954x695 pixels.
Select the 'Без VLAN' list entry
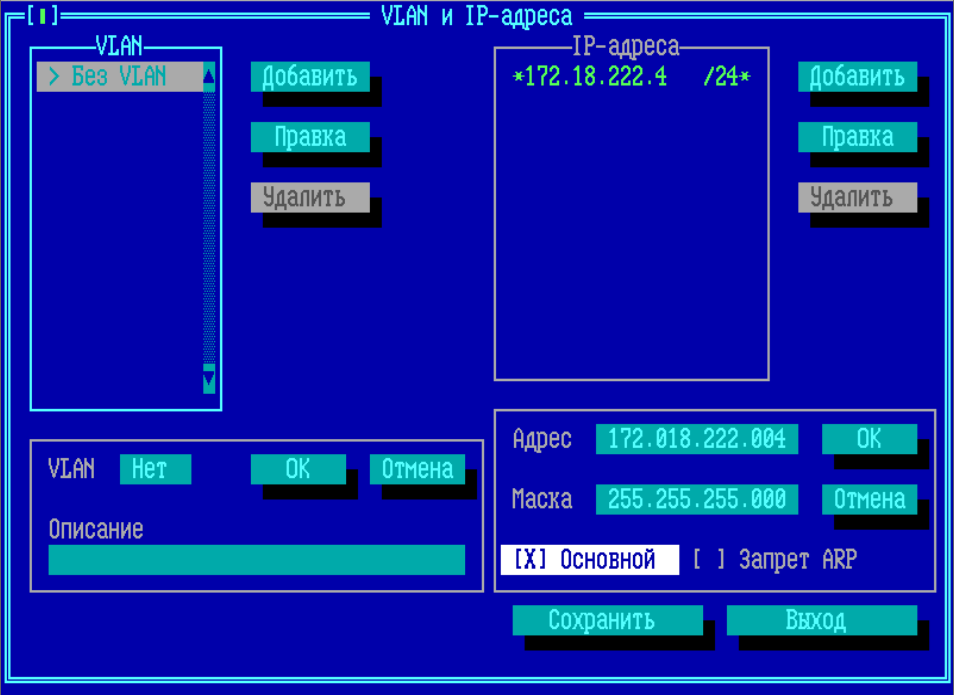(x=118, y=77)
